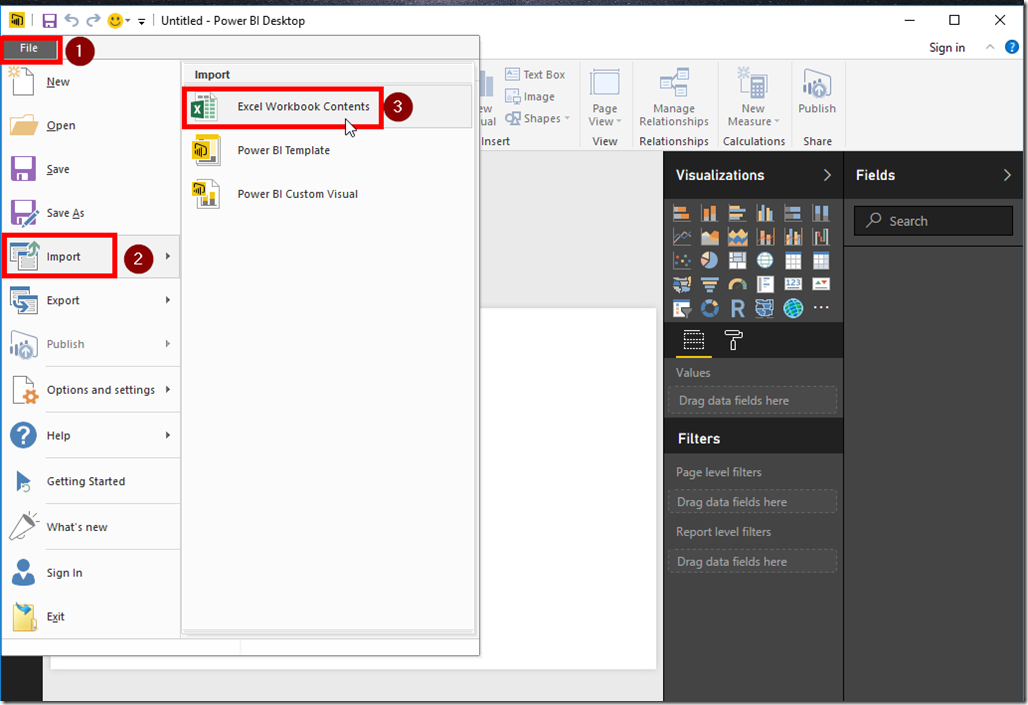Open the File tab

29,48
